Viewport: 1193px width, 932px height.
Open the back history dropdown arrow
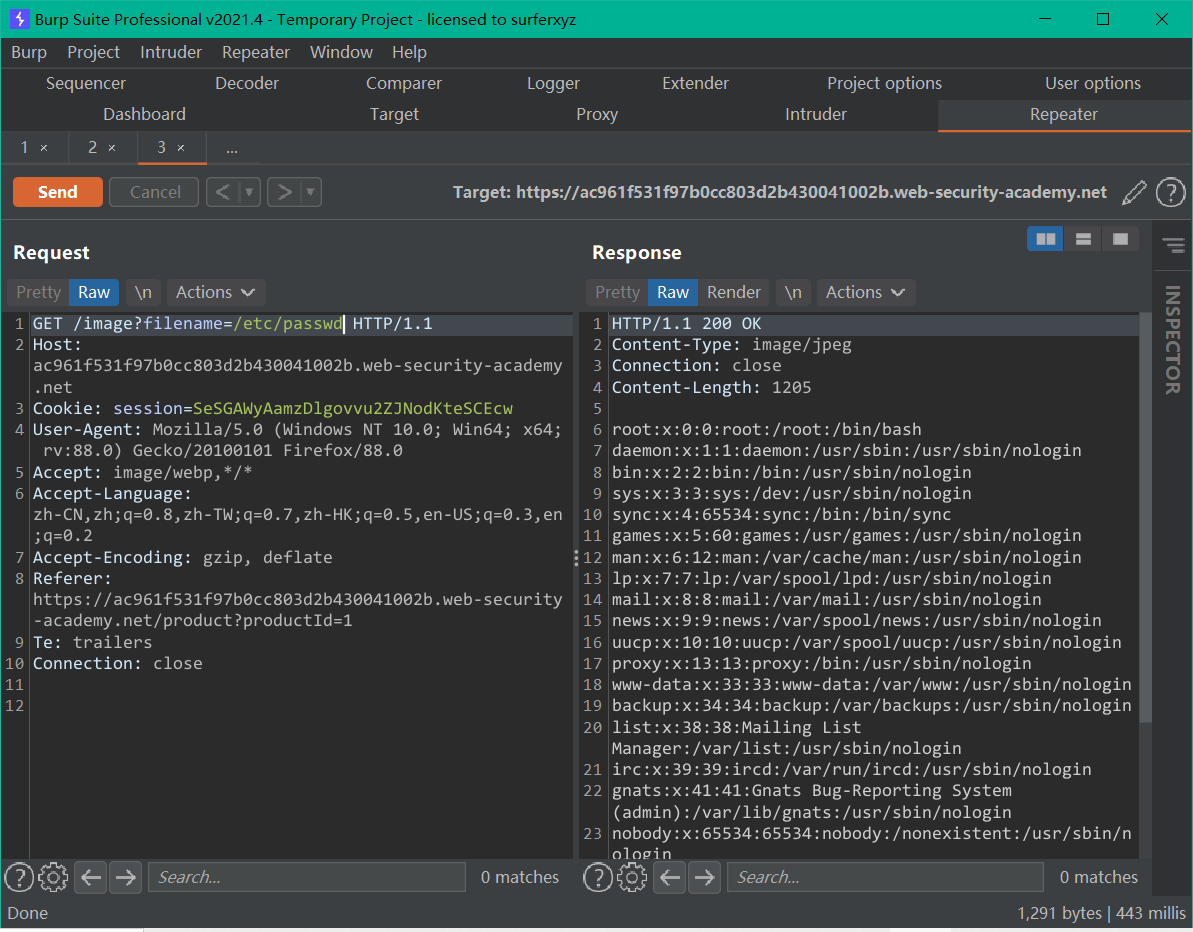[249, 192]
